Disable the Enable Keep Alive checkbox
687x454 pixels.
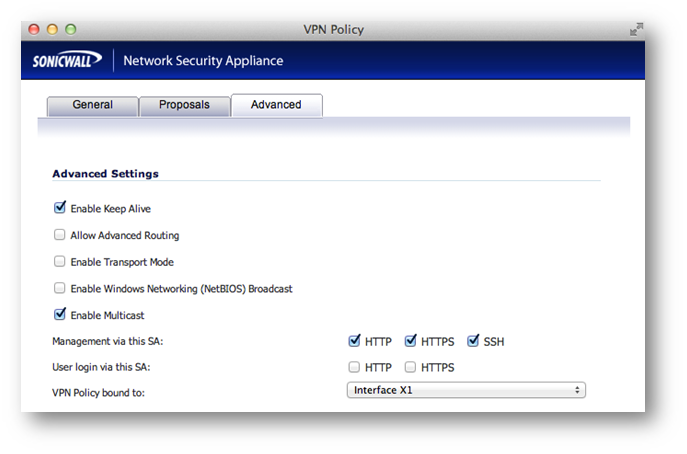point(60,209)
